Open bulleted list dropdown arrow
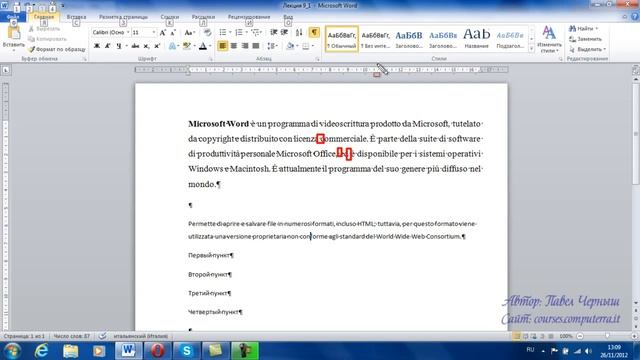Screen dimensions: 640x360 230,32
